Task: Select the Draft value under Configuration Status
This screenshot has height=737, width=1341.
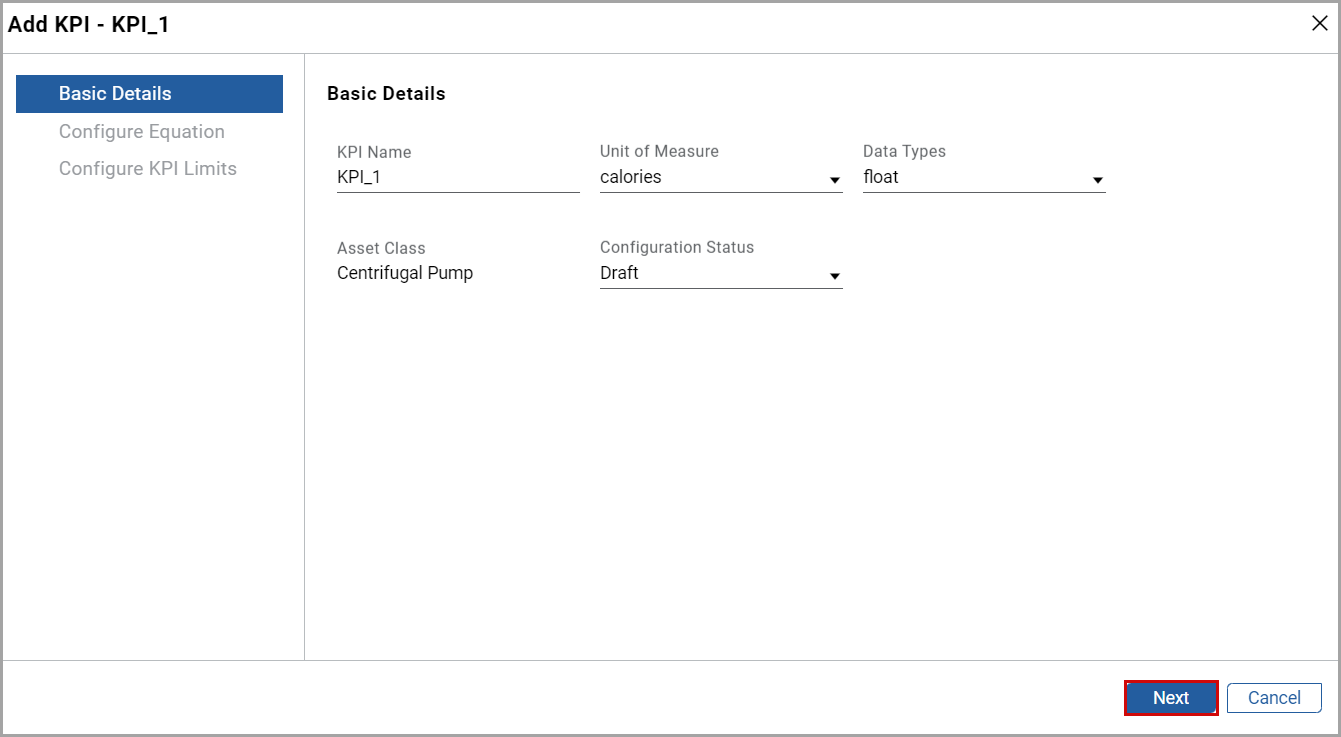Action: point(620,272)
